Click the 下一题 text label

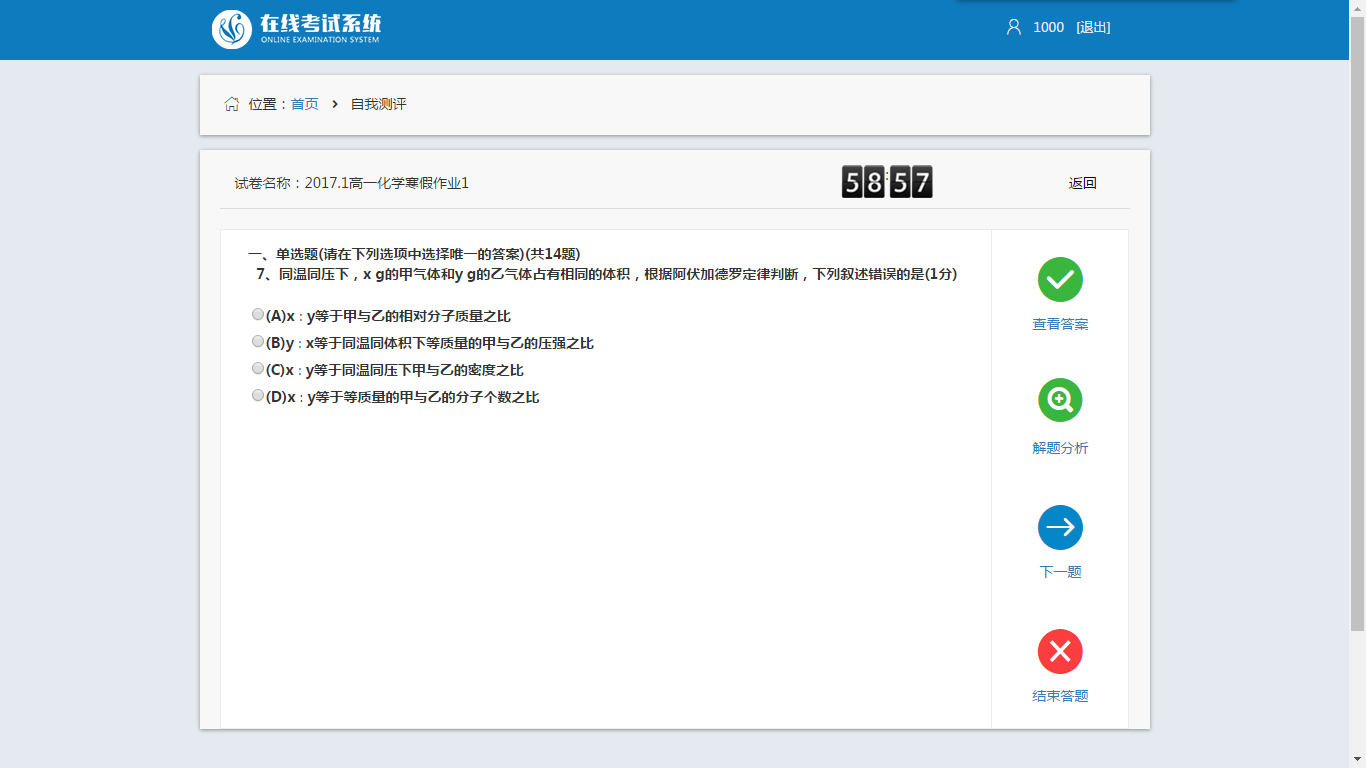pos(1060,572)
